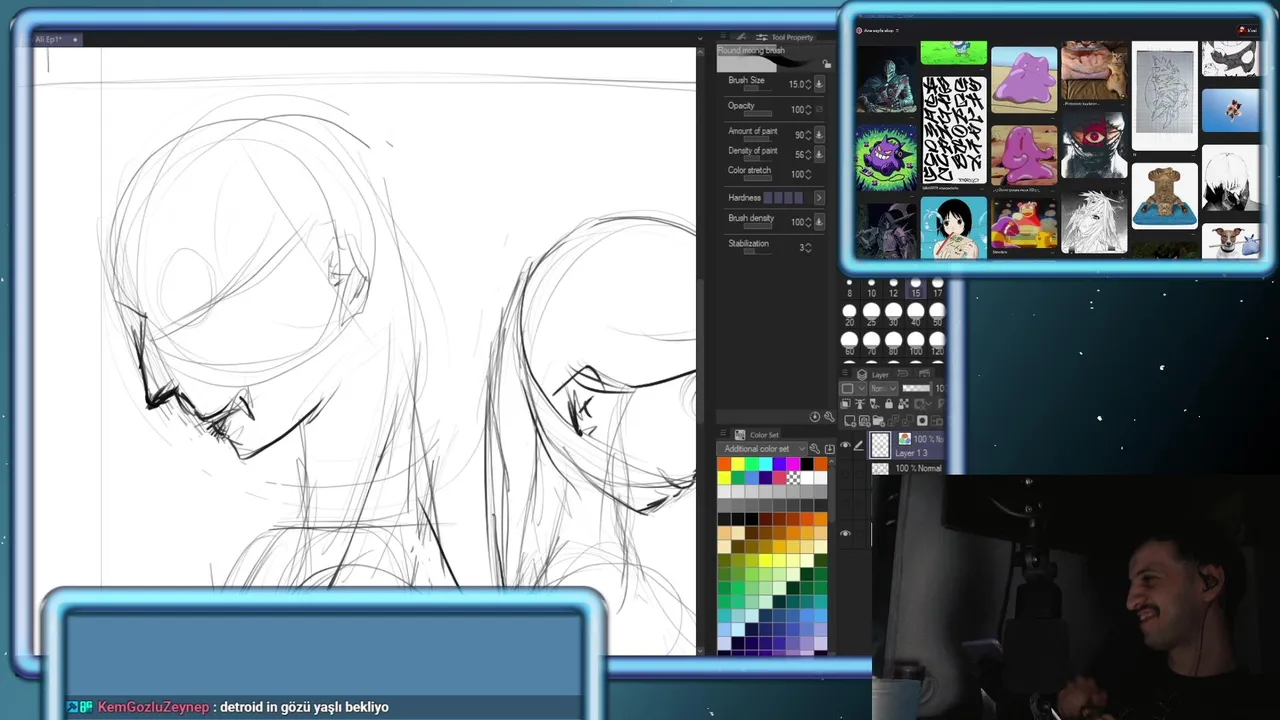Select brush size preset 70
The height and width of the screenshot is (720, 1280).
point(872,344)
